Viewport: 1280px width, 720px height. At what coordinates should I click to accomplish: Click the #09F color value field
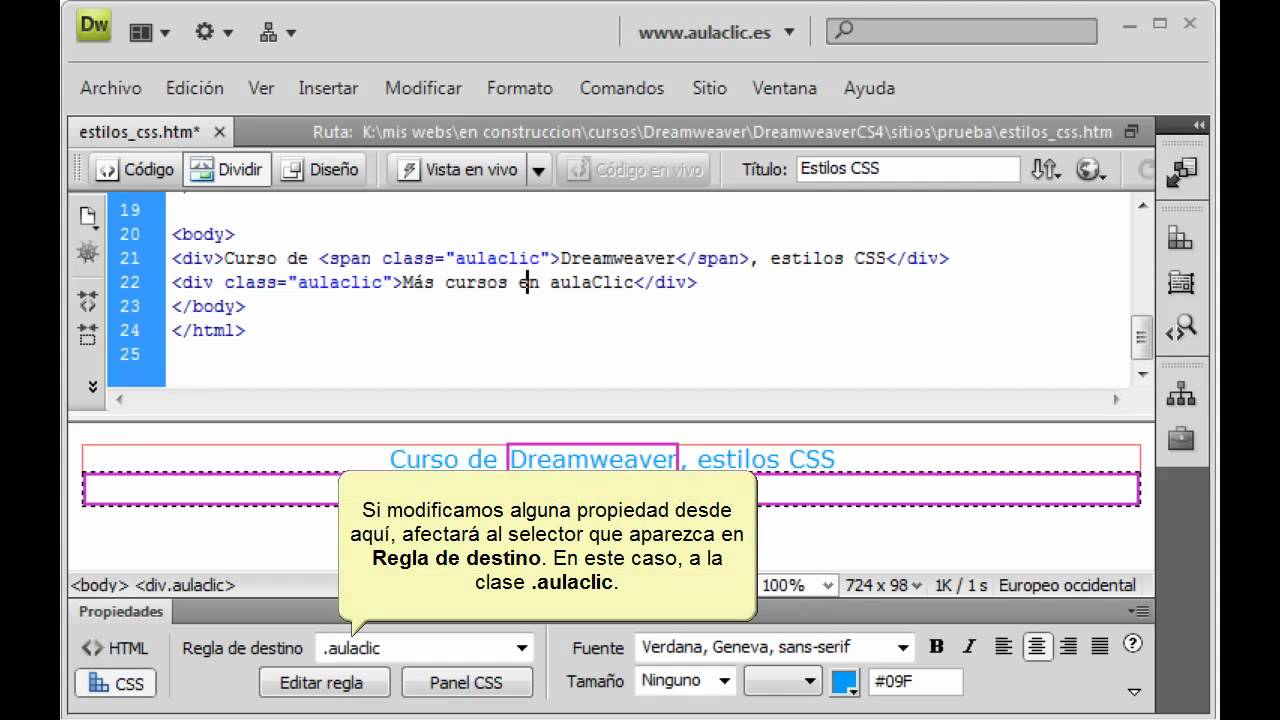(x=915, y=681)
